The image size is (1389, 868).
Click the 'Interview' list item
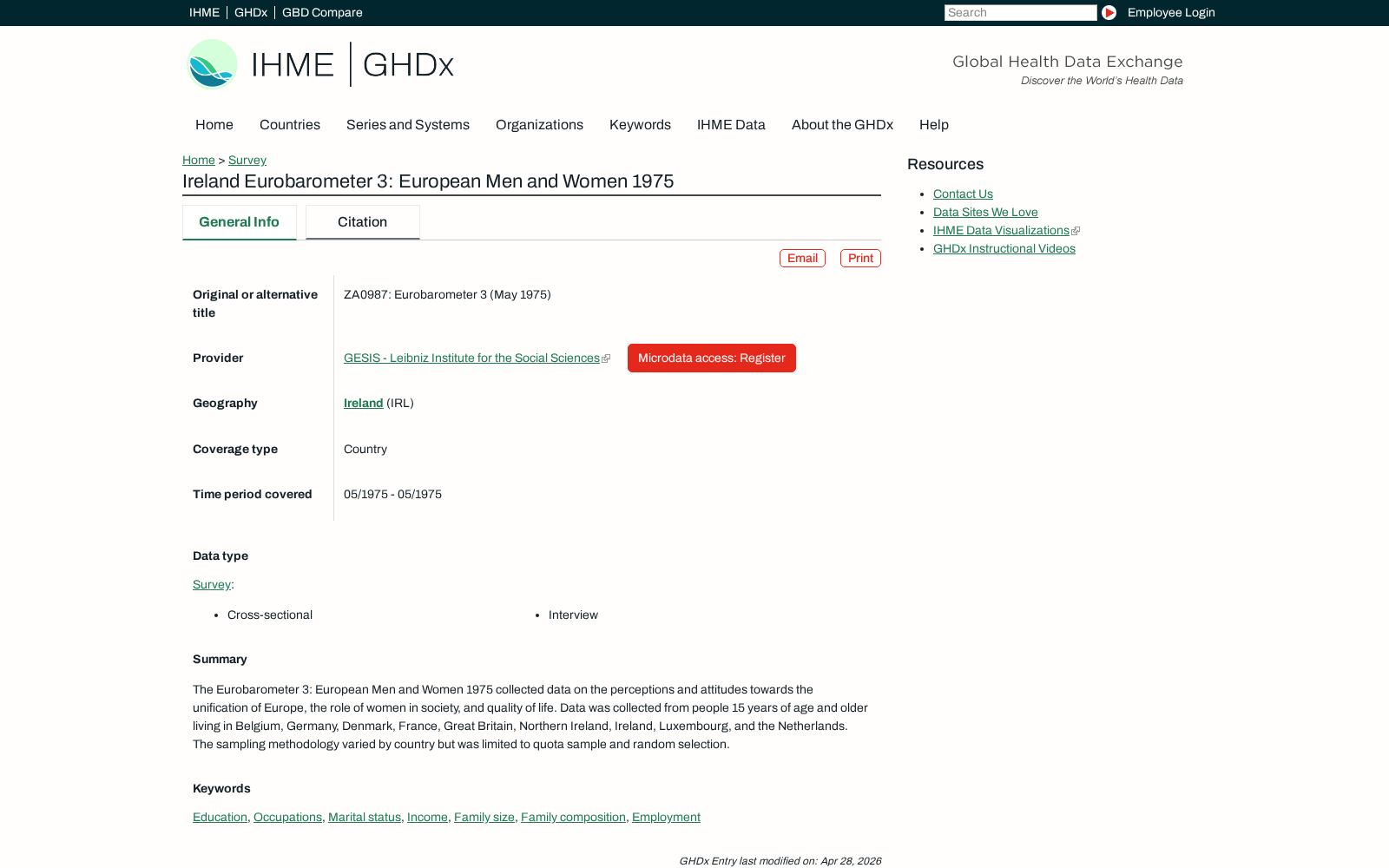coord(573,615)
